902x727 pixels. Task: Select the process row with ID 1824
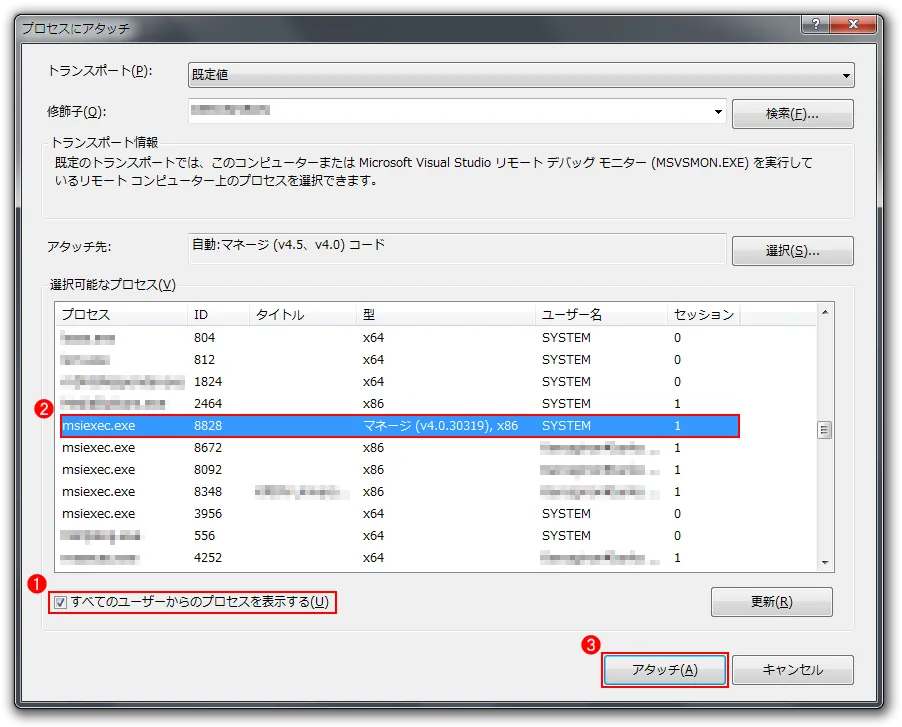pos(400,381)
